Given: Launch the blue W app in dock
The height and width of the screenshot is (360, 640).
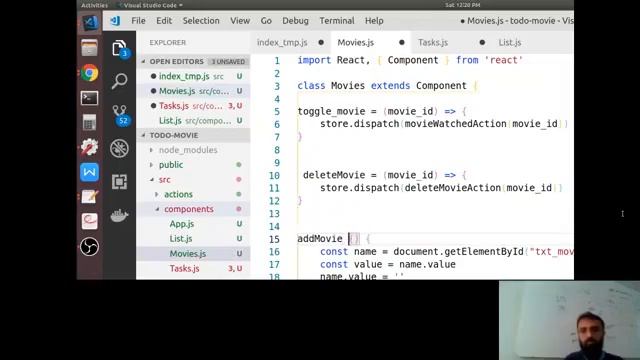Looking at the screenshot, I should [89, 172].
